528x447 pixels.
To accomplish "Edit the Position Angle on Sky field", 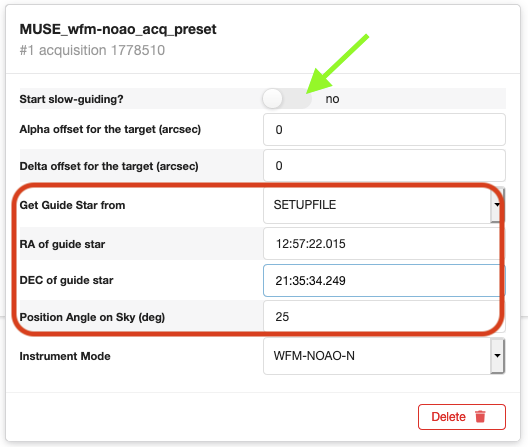I will pos(384,317).
